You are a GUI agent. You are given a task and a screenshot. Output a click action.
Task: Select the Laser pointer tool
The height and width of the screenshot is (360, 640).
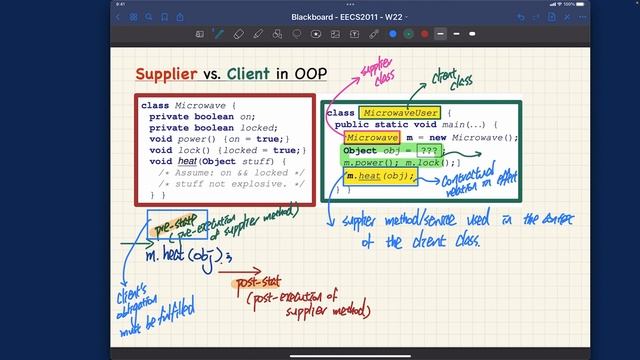pos(373,34)
